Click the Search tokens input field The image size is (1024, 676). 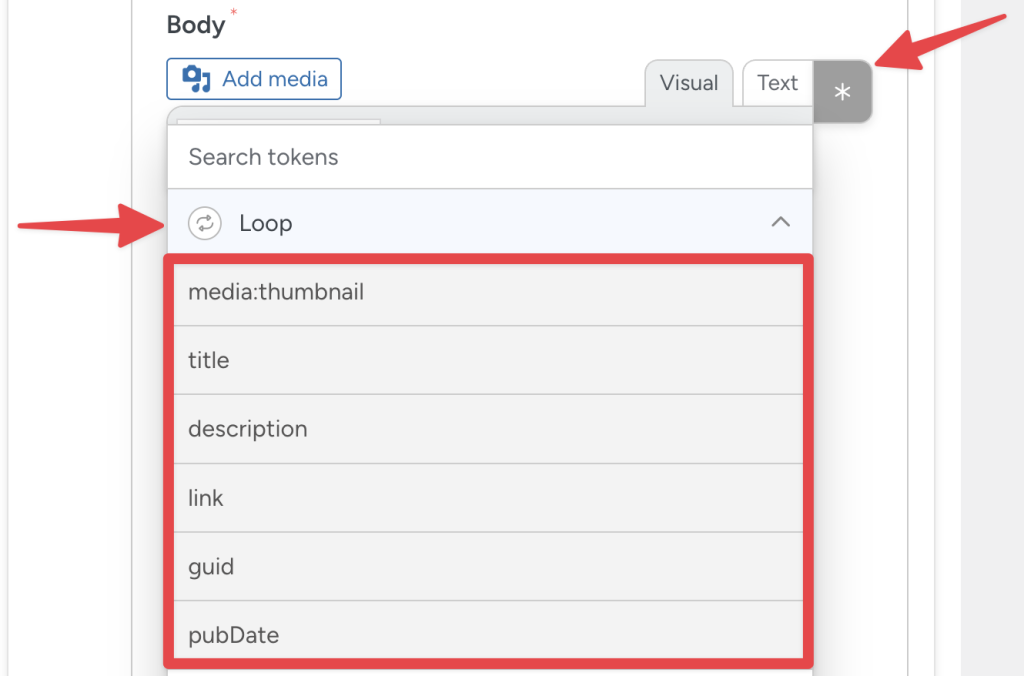pos(490,156)
